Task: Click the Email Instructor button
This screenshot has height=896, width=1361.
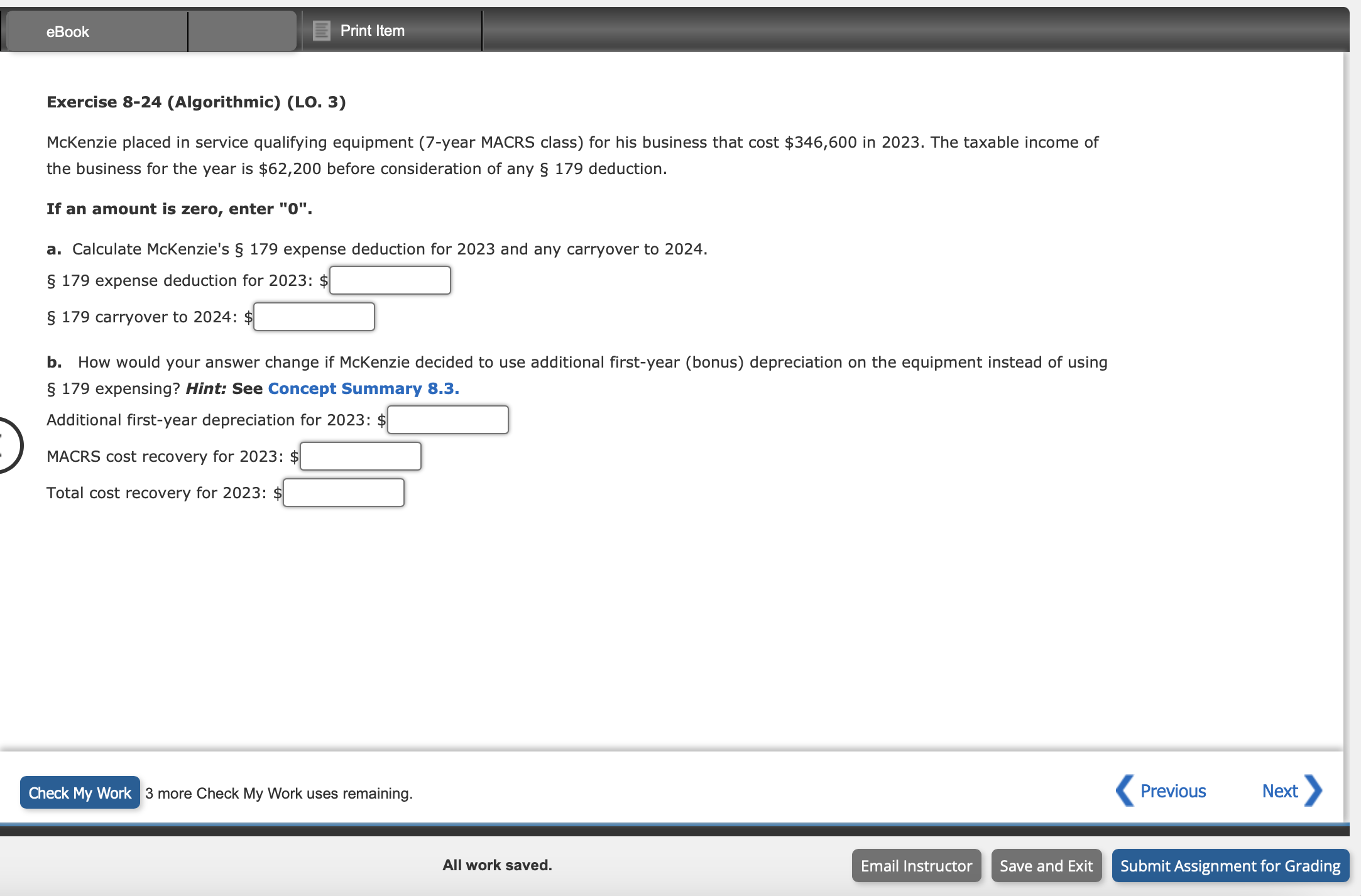Action: (916, 866)
